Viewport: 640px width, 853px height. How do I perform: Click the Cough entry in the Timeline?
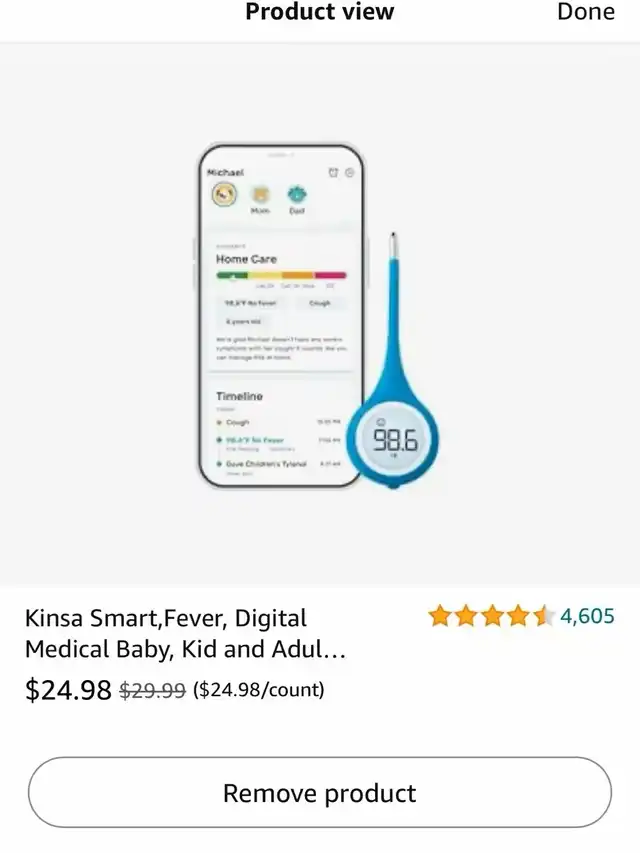coord(237,422)
